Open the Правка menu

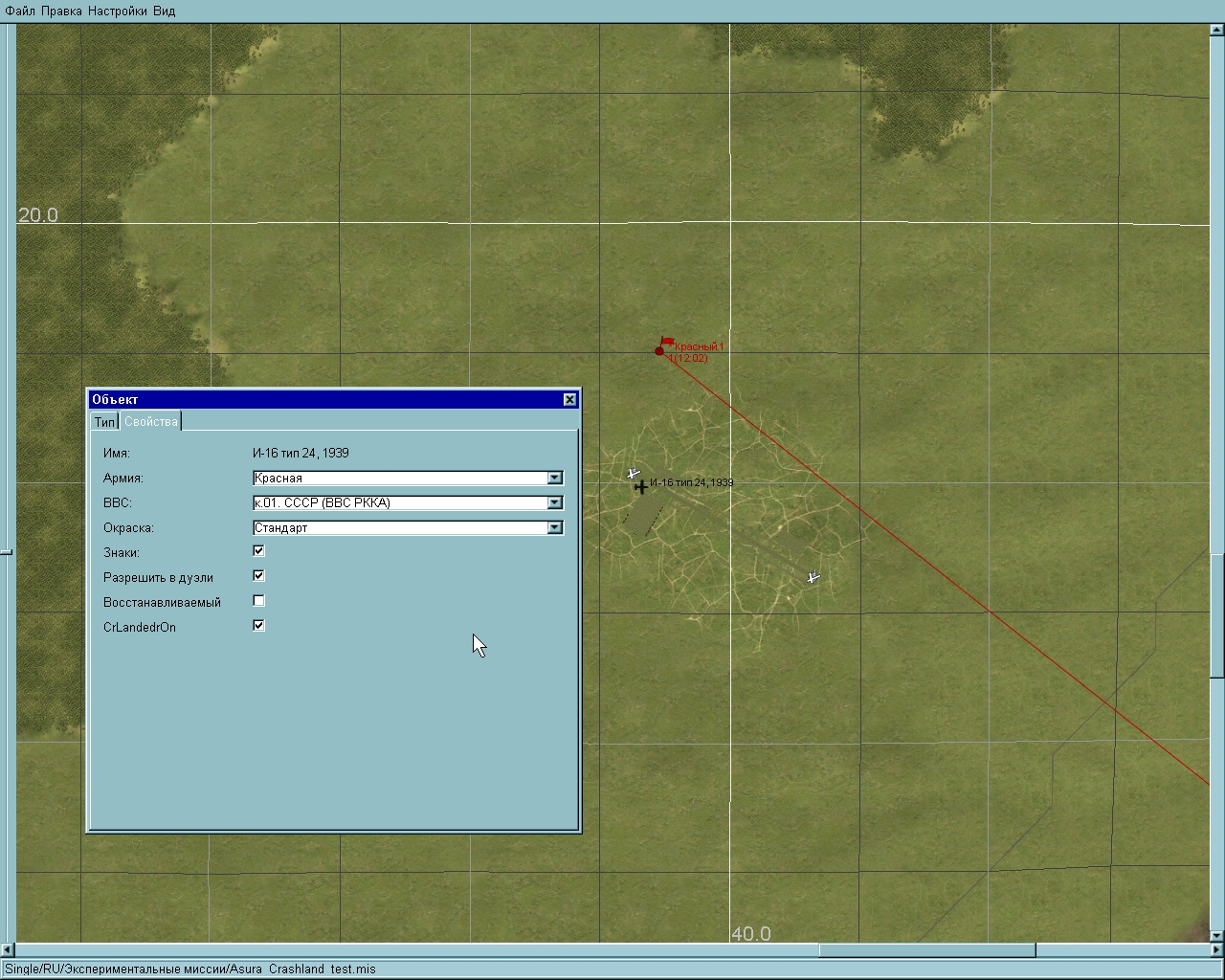click(x=61, y=11)
